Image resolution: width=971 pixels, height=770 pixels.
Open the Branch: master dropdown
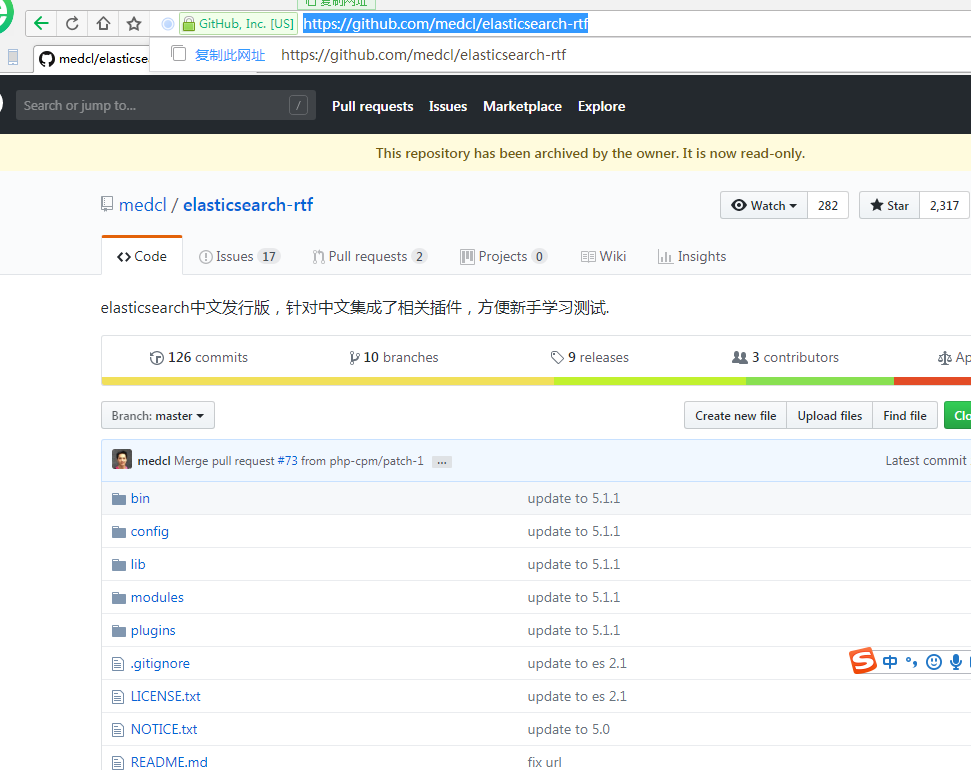158,415
